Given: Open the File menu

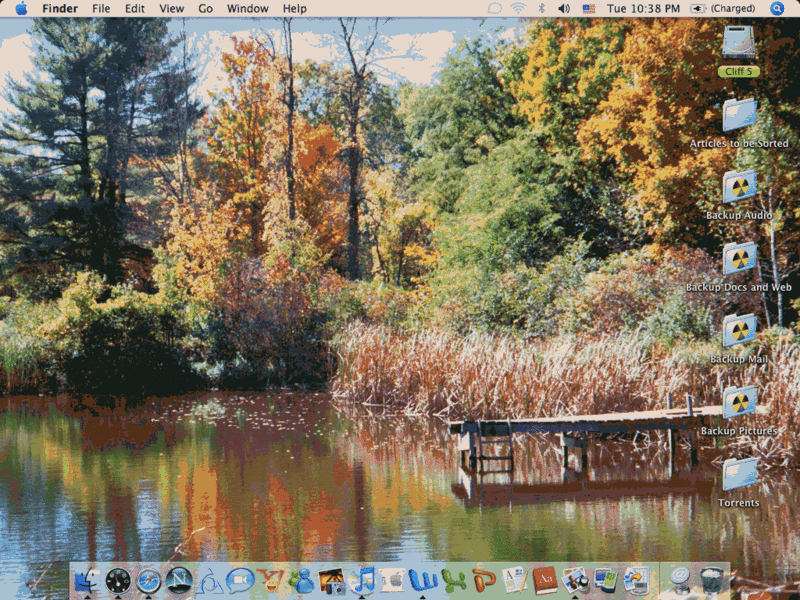Looking at the screenshot, I should click(x=101, y=9).
